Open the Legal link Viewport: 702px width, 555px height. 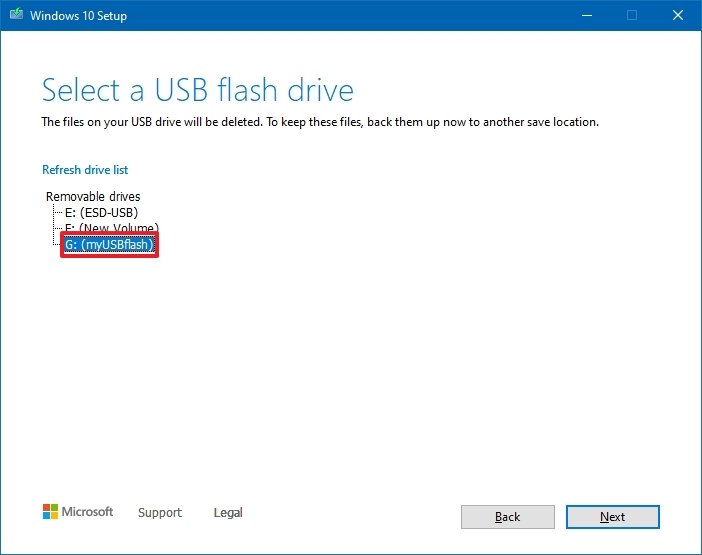point(228,512)
